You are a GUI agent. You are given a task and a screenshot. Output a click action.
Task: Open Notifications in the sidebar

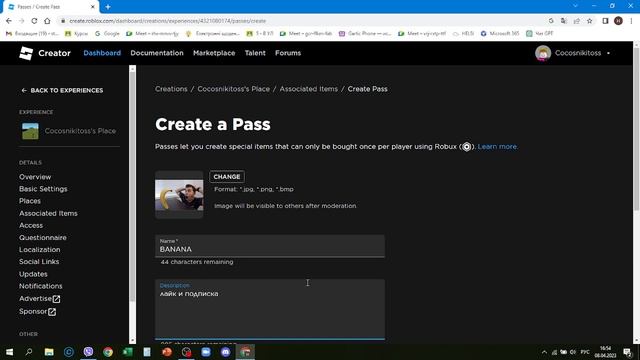[x=40, y=286]
